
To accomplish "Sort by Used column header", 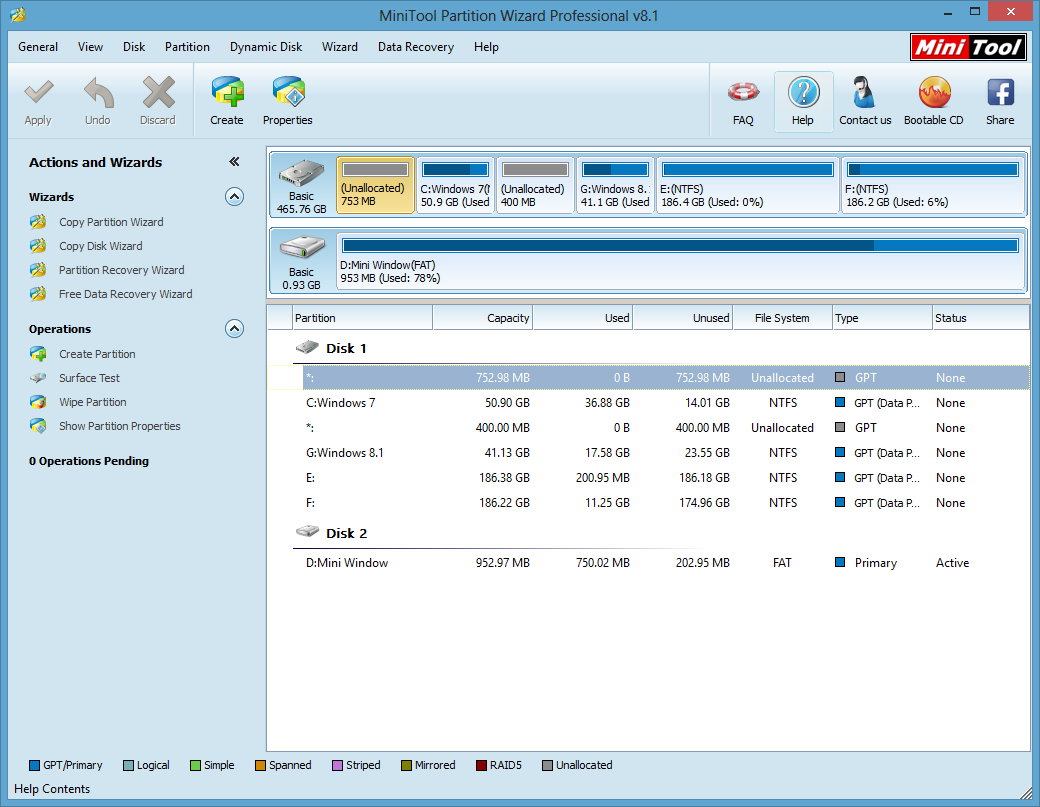I will [x=583, y=318].
